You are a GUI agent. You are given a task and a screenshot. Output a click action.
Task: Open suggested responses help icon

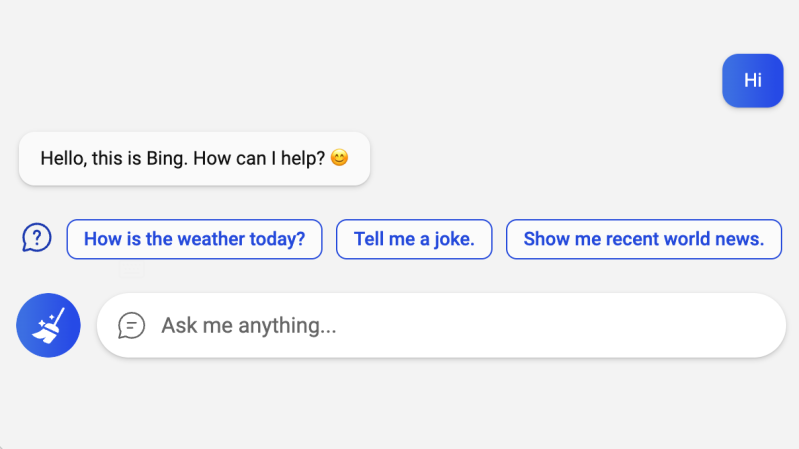coord(37,237)
